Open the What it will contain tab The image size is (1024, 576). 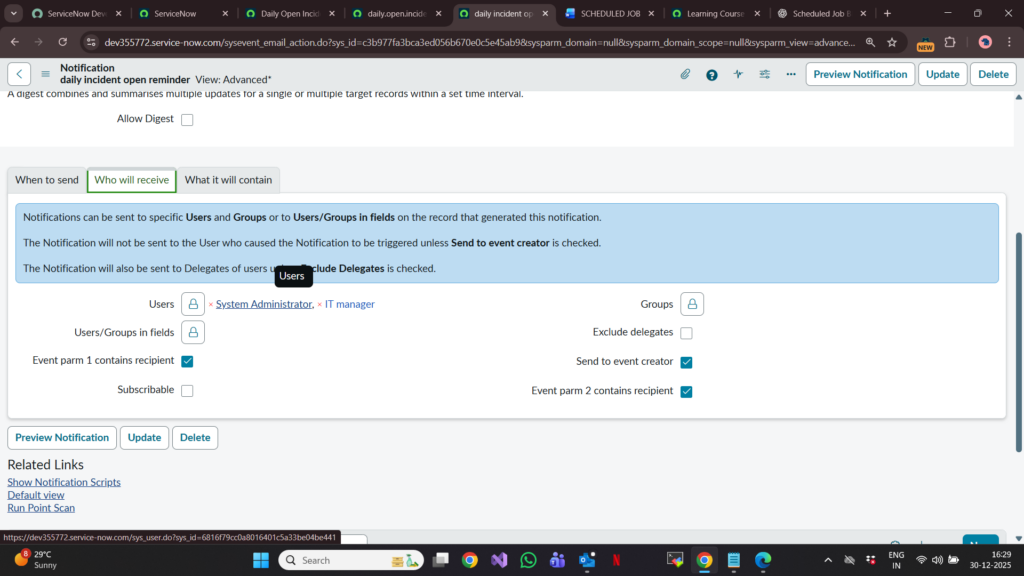click(228, 180)
